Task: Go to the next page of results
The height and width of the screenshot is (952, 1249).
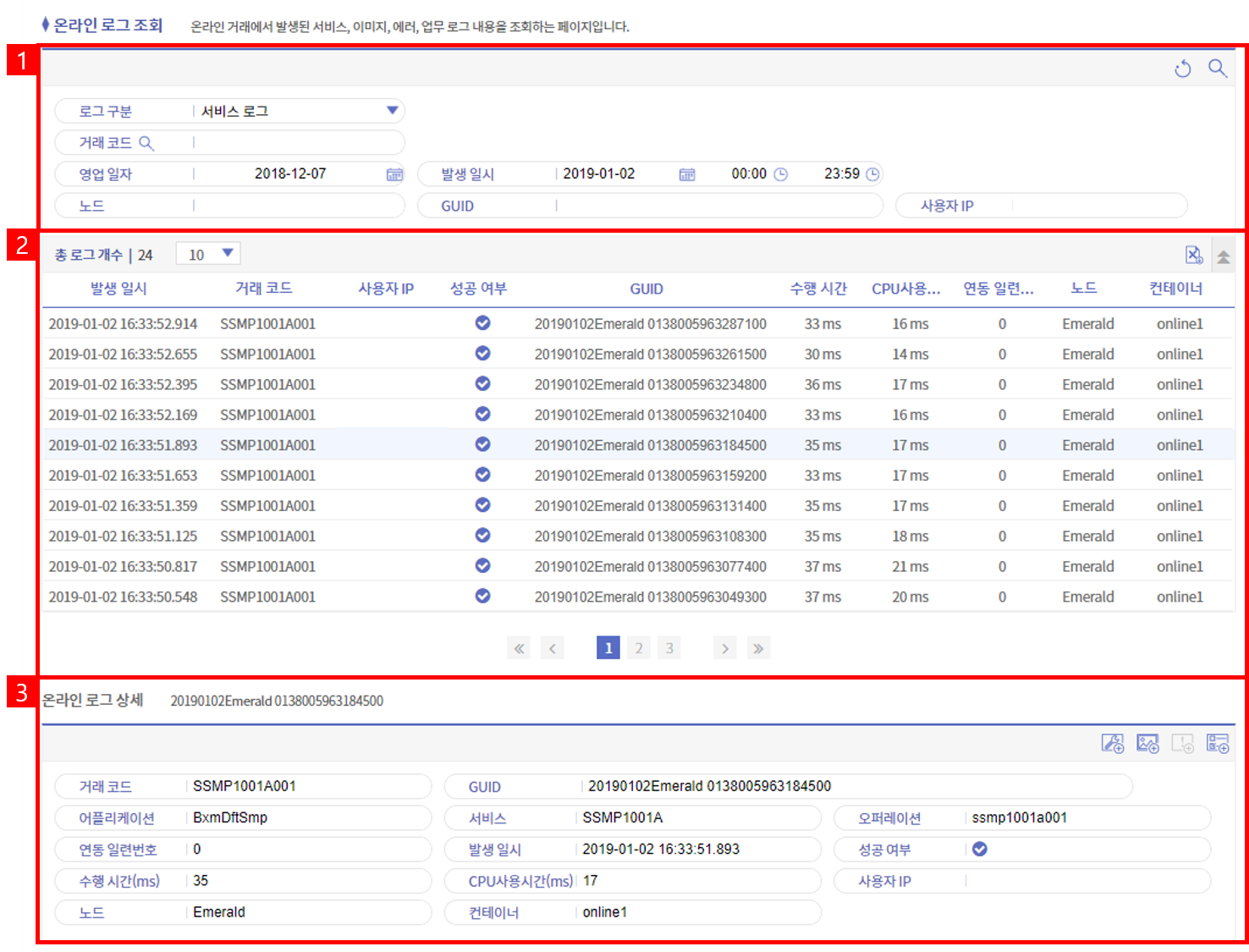Action: pos(724,648)
